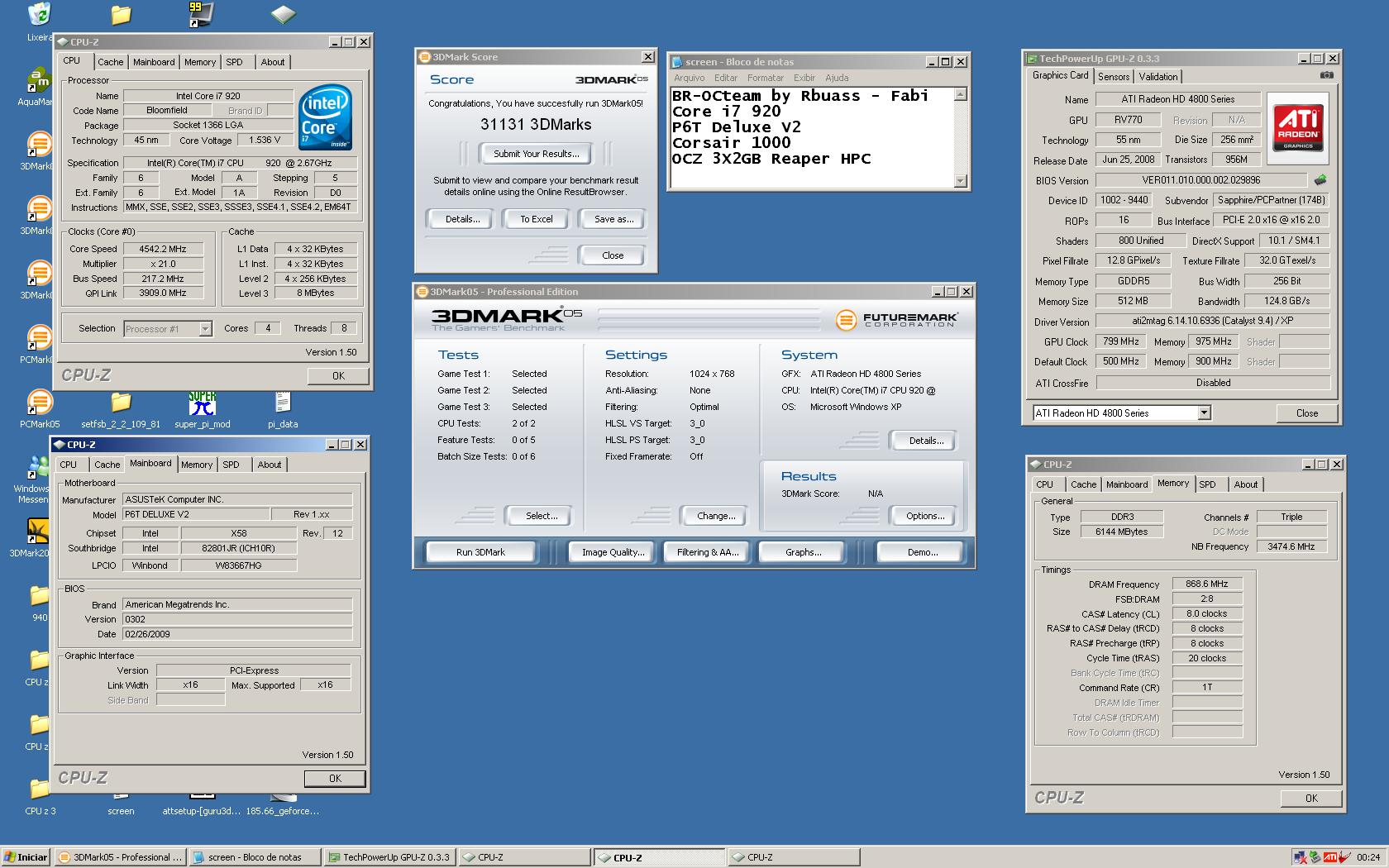1389x868 pixels.
Task: Click the Image Quality... button
Action: pyautogui.click(x=613, y=552)
